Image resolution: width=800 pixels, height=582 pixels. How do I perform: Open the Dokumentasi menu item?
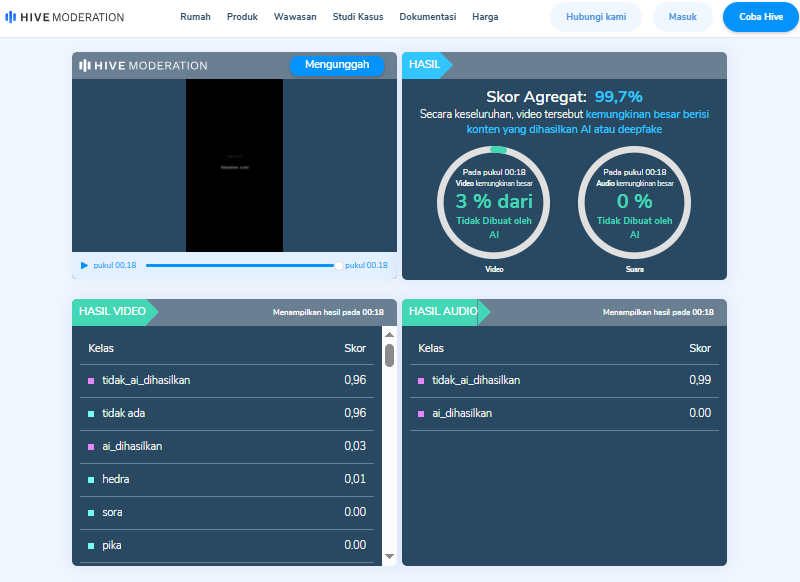point(428,17)
